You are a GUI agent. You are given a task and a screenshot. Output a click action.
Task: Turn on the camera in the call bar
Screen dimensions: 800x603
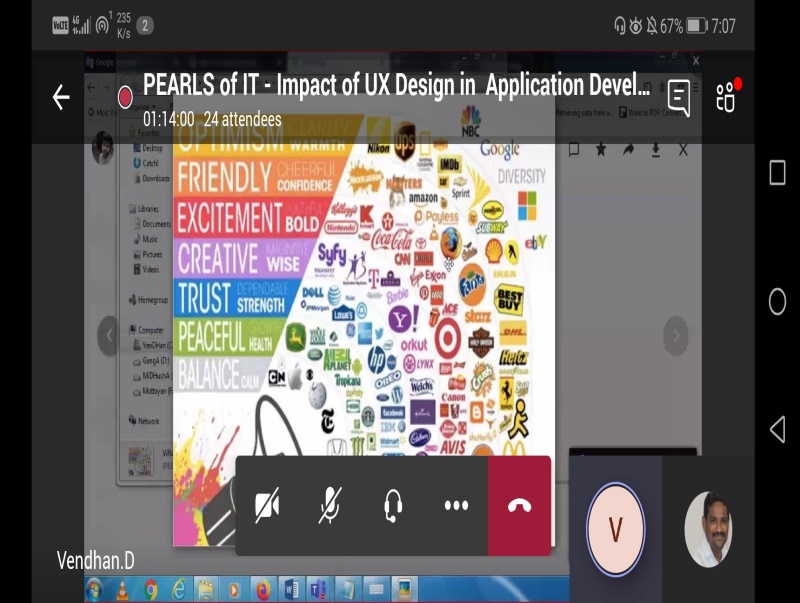[x=267, y=505]
